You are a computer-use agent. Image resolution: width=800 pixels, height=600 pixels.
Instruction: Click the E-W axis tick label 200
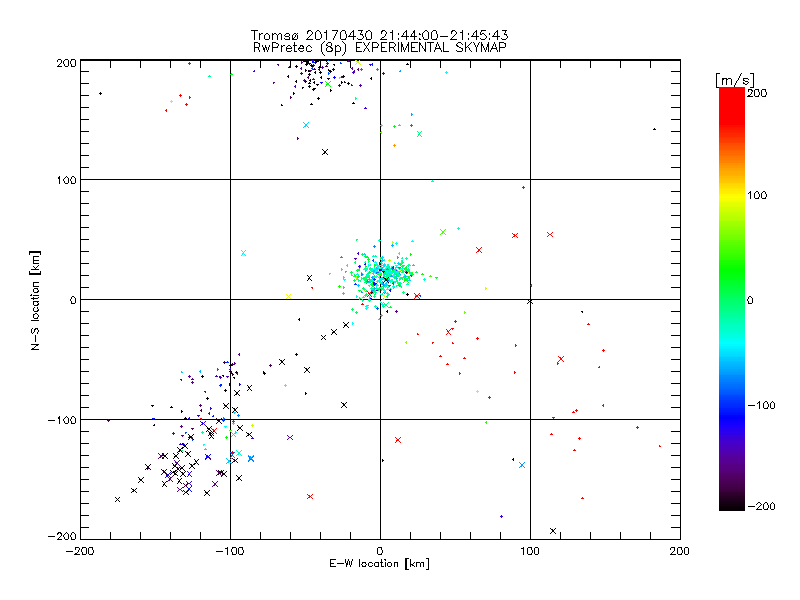680,551
